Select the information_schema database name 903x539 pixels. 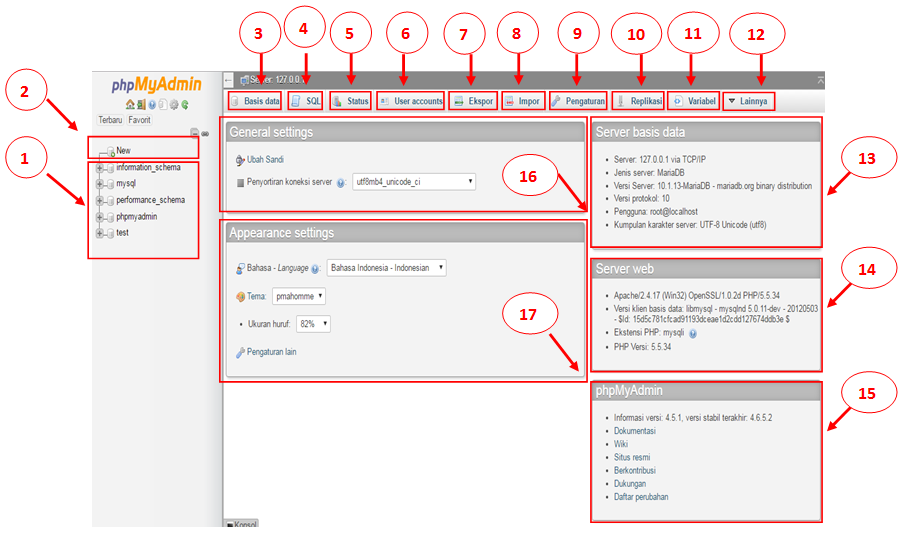(149, 168)
